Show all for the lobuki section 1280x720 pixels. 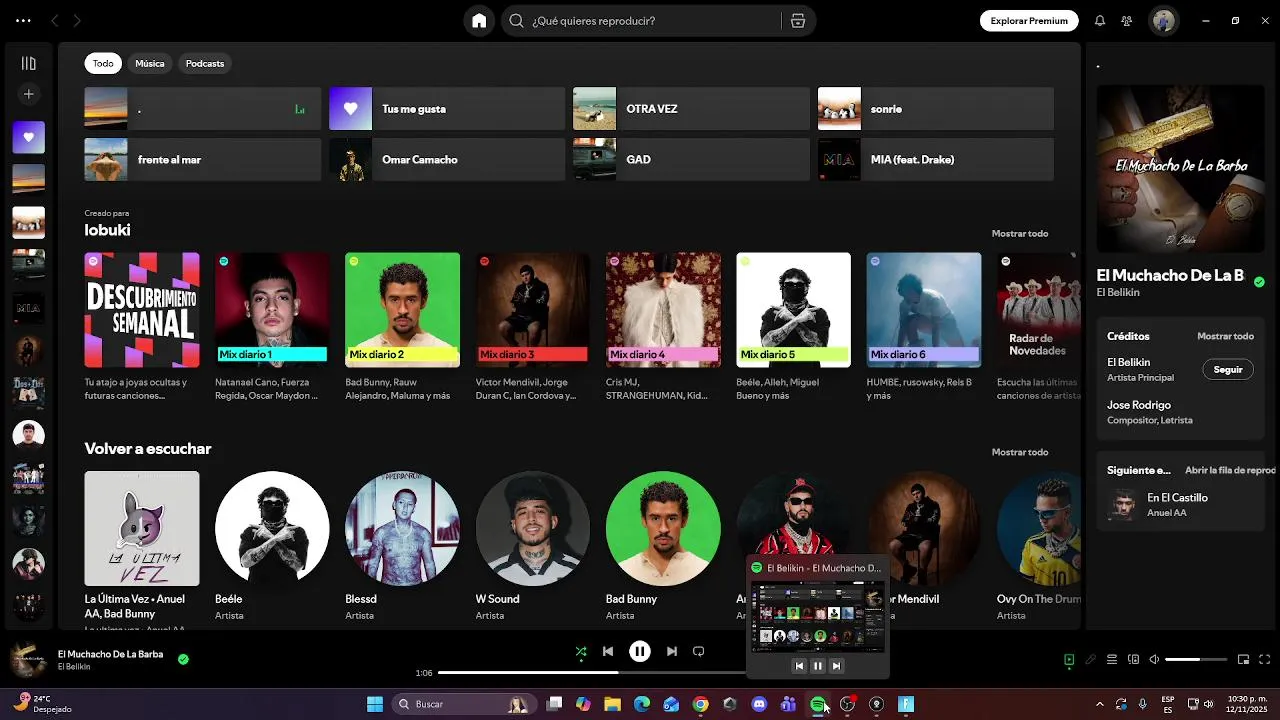point(1020,234)
